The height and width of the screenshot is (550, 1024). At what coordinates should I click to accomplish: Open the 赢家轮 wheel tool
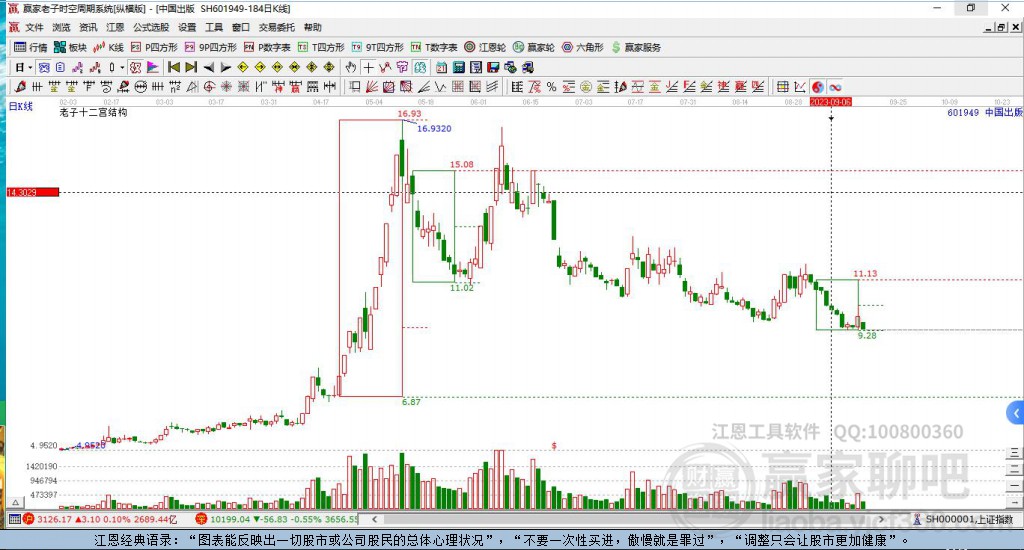pyautogui.click(x=534, y=47)
